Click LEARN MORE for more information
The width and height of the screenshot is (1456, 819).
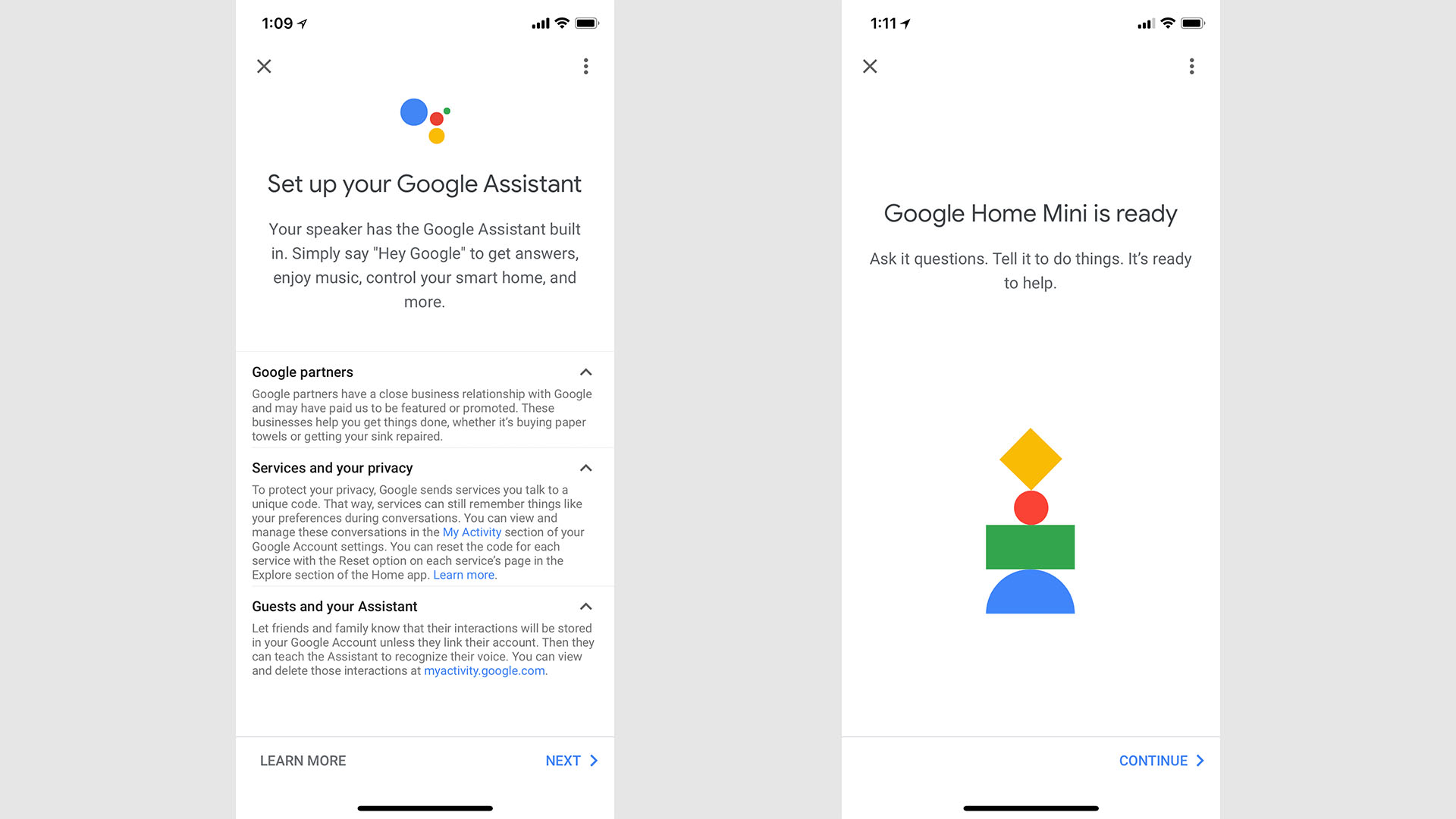tap(303, 760)
